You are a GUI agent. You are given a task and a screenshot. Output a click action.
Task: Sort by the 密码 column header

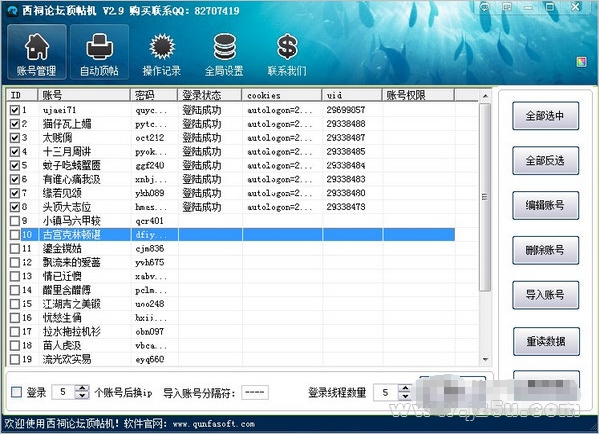click(x=154, y=95)
